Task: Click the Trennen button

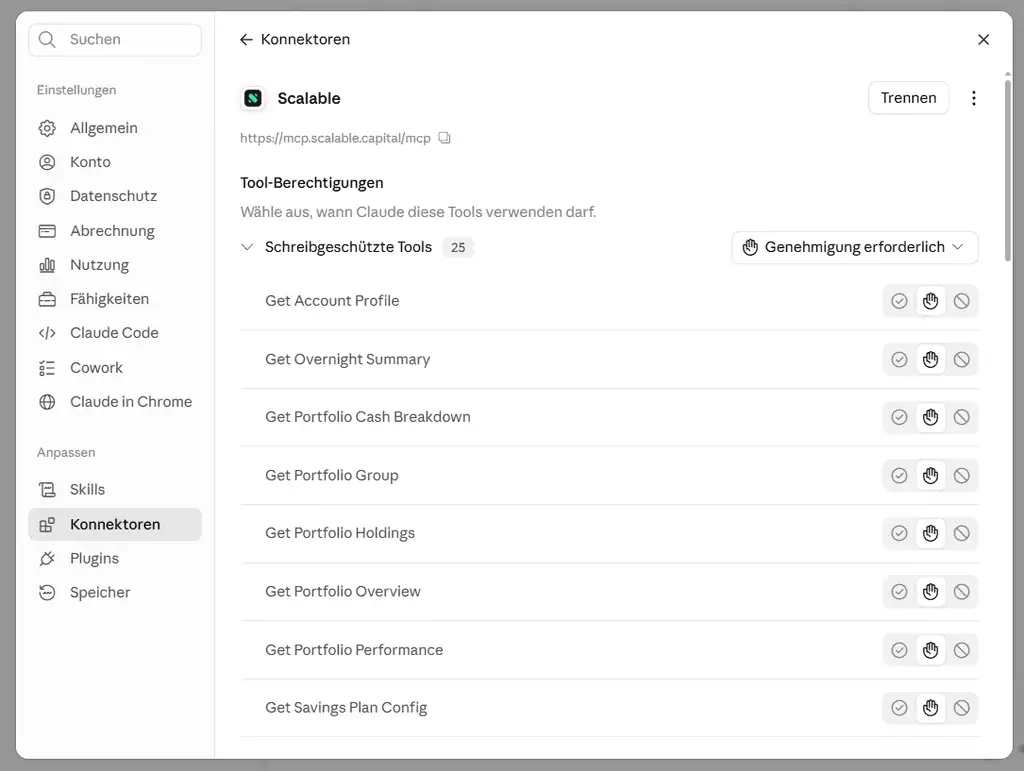Action: [x=908, y=98]
